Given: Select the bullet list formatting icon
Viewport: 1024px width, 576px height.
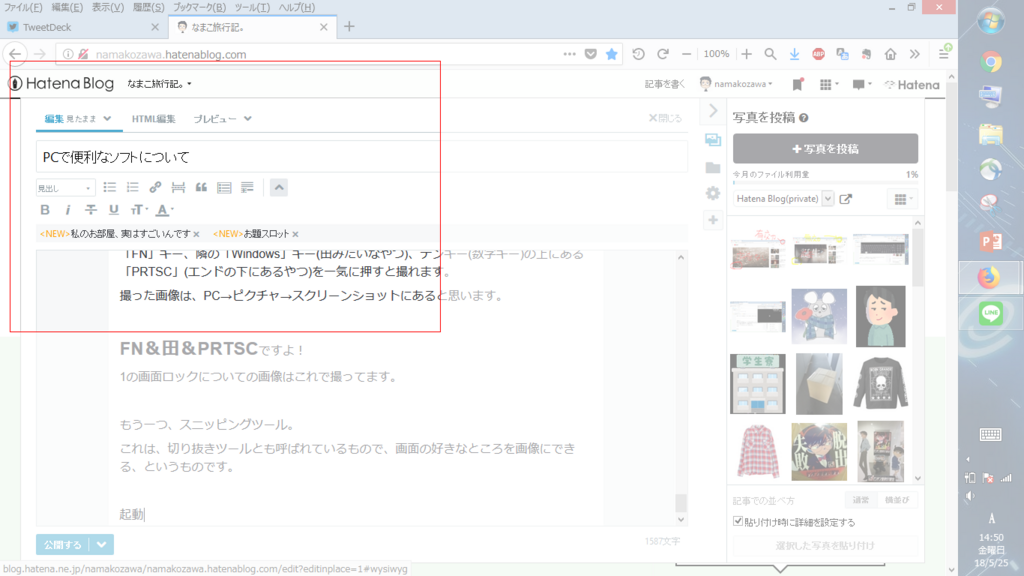Looking at the screenshot, I should coord(112,187).
